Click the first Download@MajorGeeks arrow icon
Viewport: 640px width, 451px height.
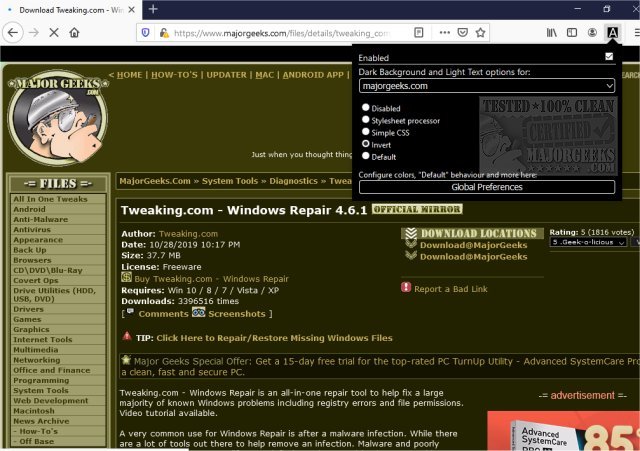point(411,244)
